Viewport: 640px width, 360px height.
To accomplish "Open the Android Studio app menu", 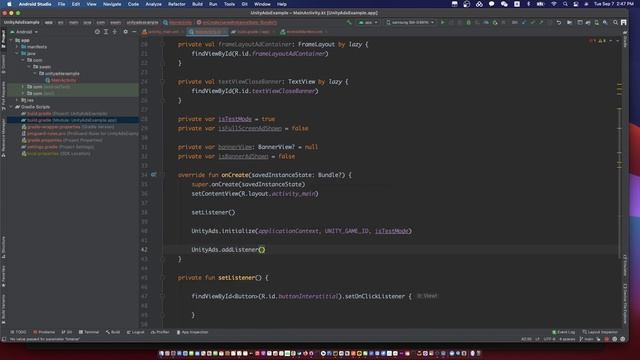I will tap(35, 4).
